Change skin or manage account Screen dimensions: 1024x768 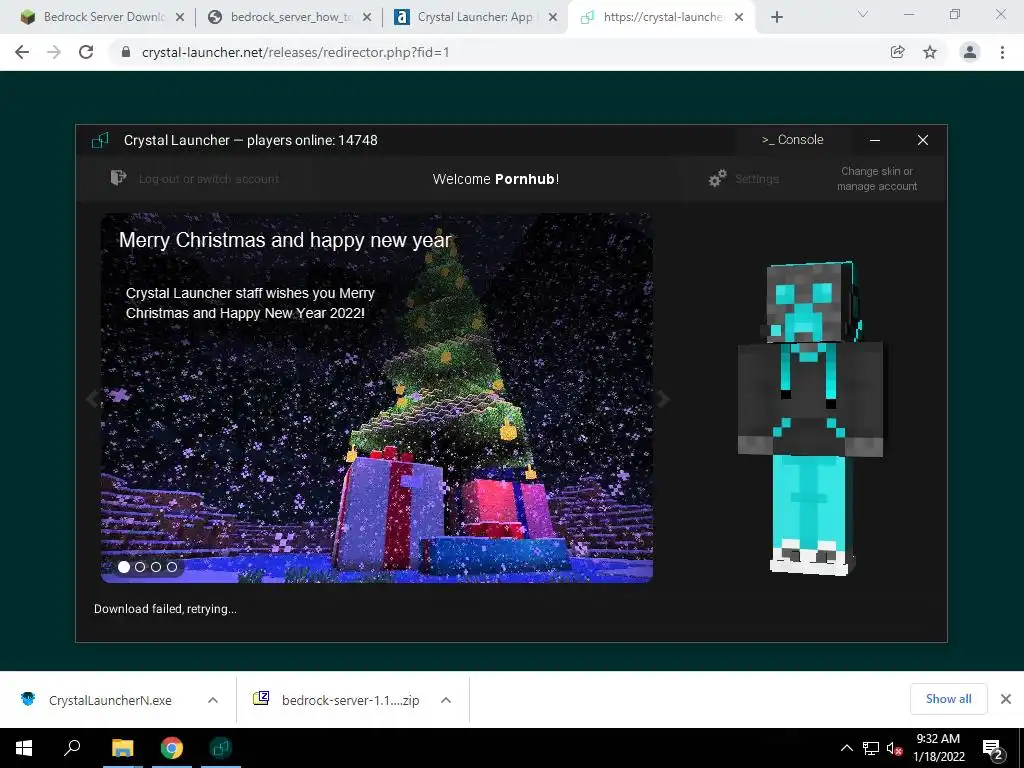877,179
